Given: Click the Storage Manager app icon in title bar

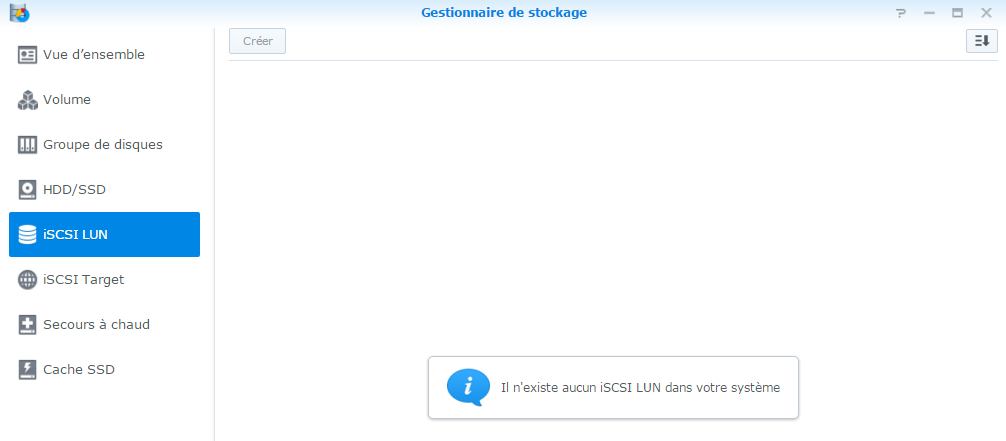Looking at the screenshot, I should tap(19, 12).
